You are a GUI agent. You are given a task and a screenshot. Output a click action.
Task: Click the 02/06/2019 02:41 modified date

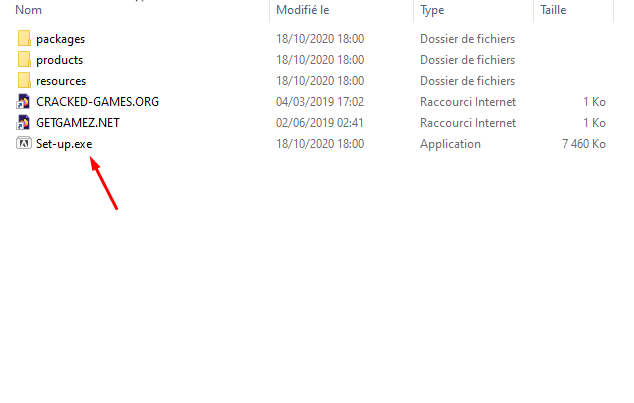[320, 123]
